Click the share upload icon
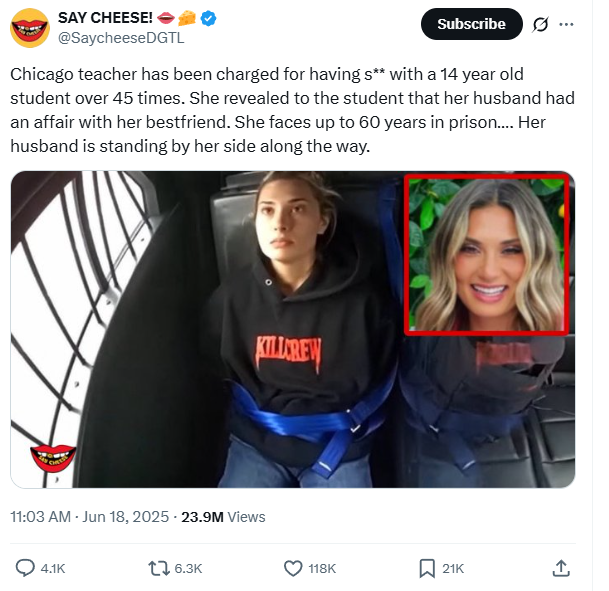 (x=561, y=568)
